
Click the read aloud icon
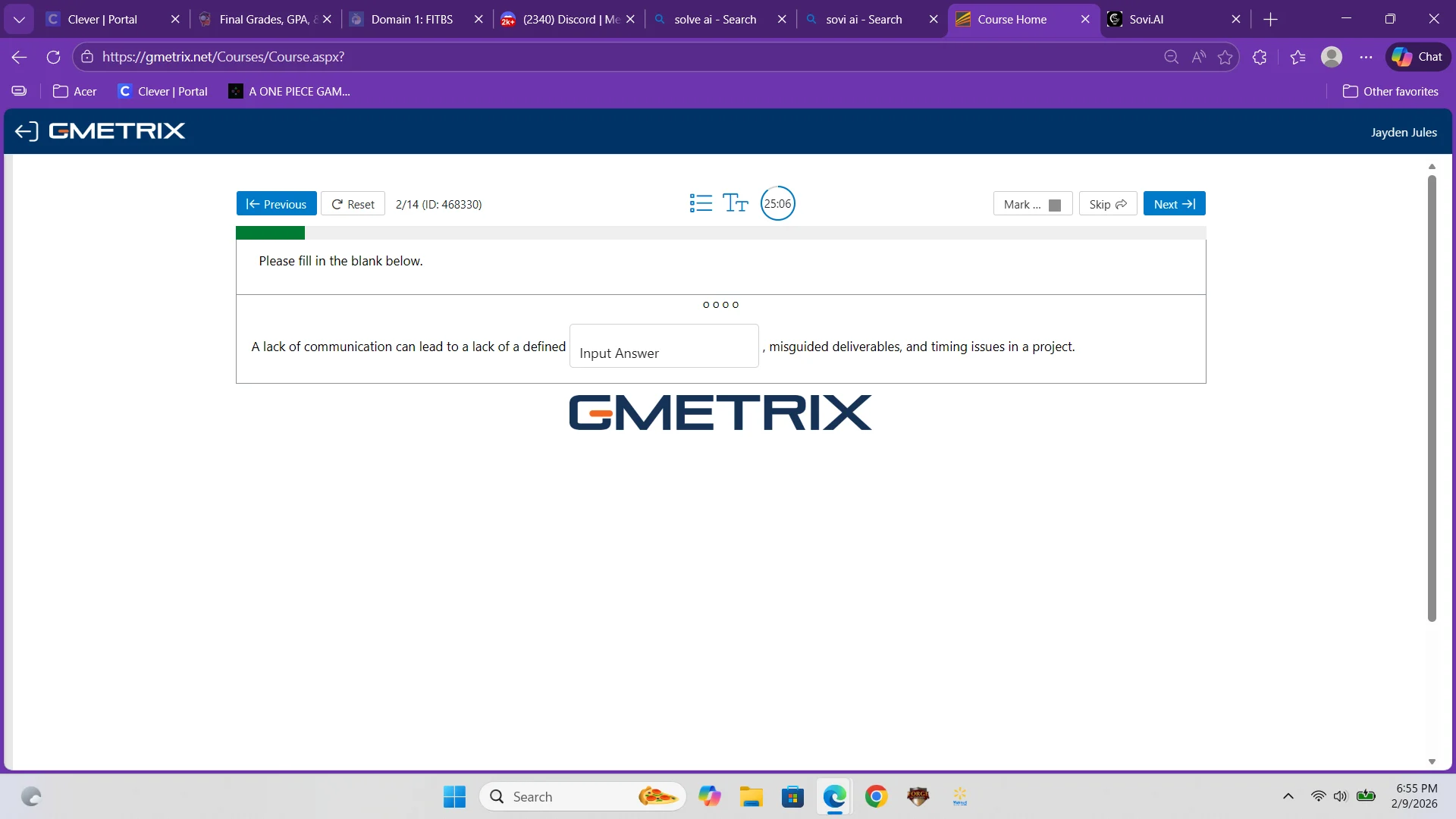pos(1198,57)
